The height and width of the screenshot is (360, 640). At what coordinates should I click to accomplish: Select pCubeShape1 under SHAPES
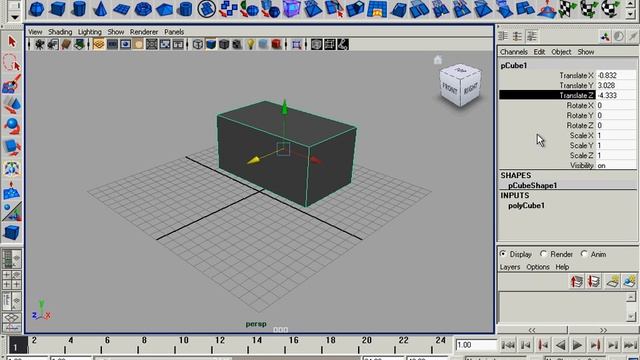(x=532, y=185)
